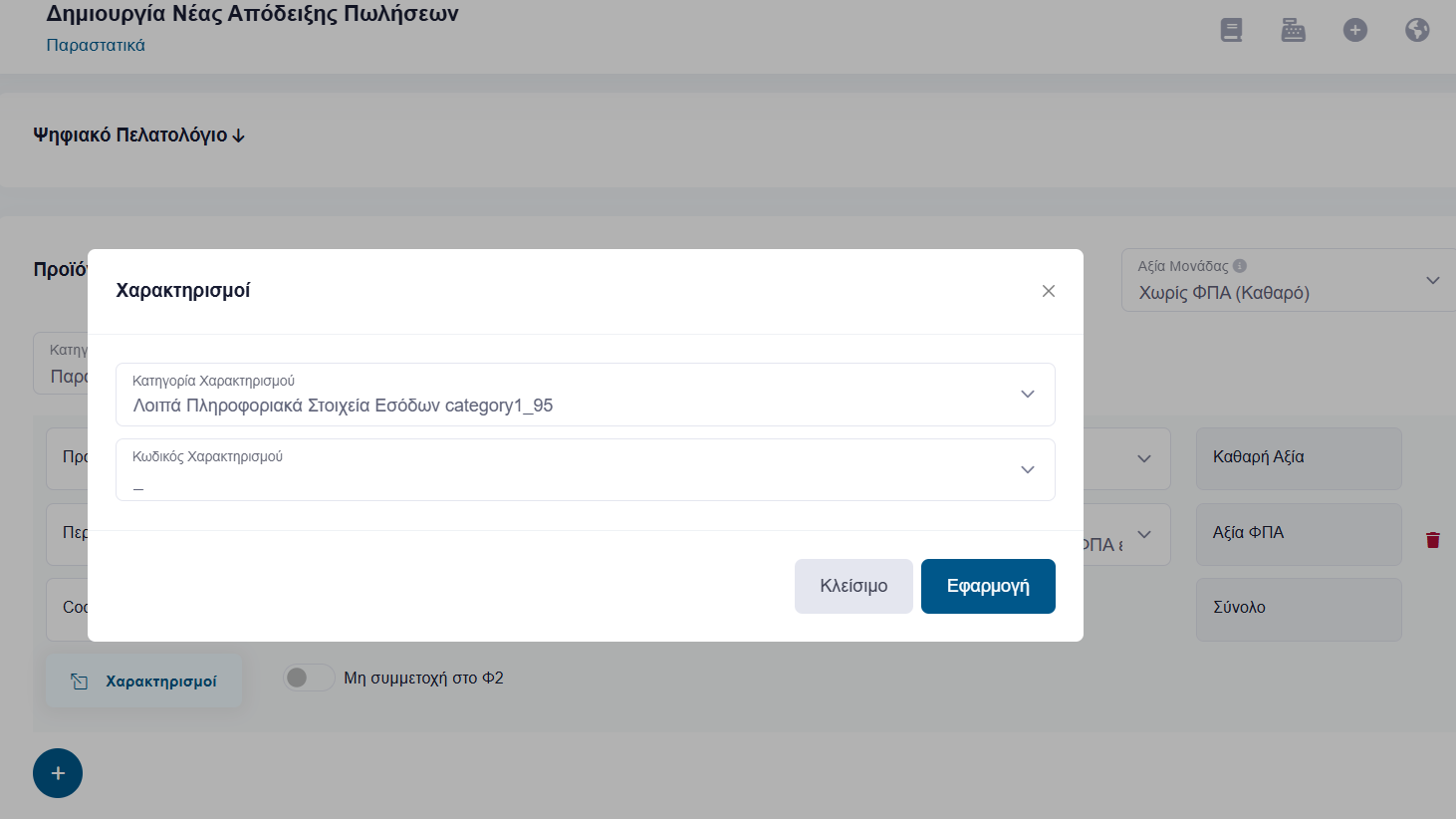Open the globe language icon

coord(1417,30)
